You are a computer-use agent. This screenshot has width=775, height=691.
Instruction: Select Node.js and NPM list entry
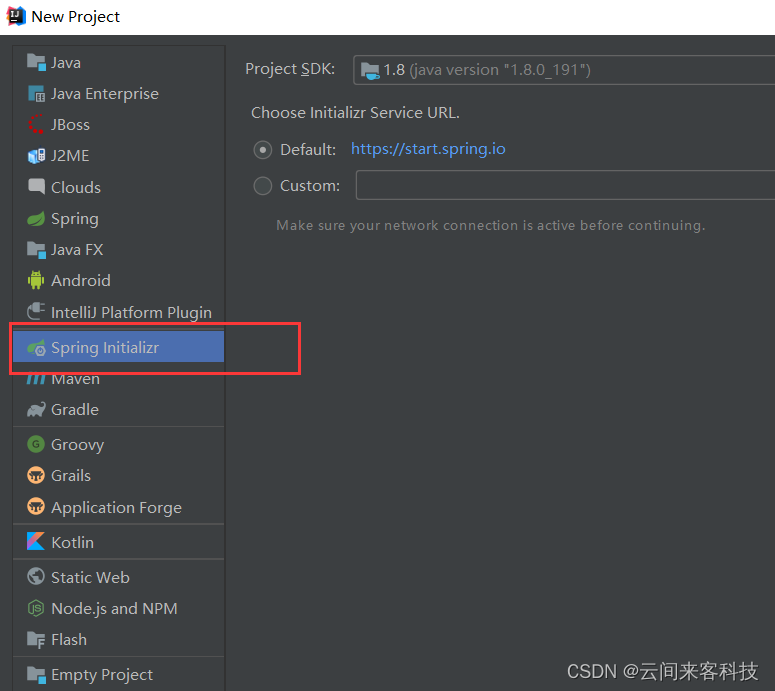pyautogui.click(x=114, y=609)
